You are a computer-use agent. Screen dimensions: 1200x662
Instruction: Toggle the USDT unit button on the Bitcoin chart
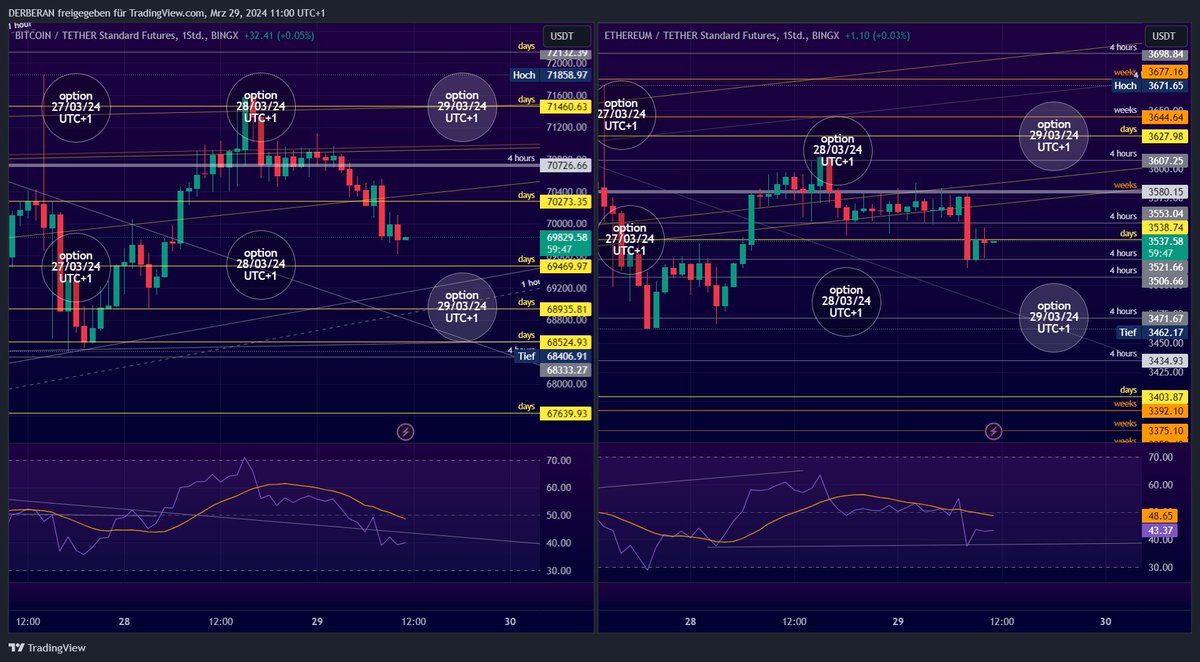click(x=563, y=35)
